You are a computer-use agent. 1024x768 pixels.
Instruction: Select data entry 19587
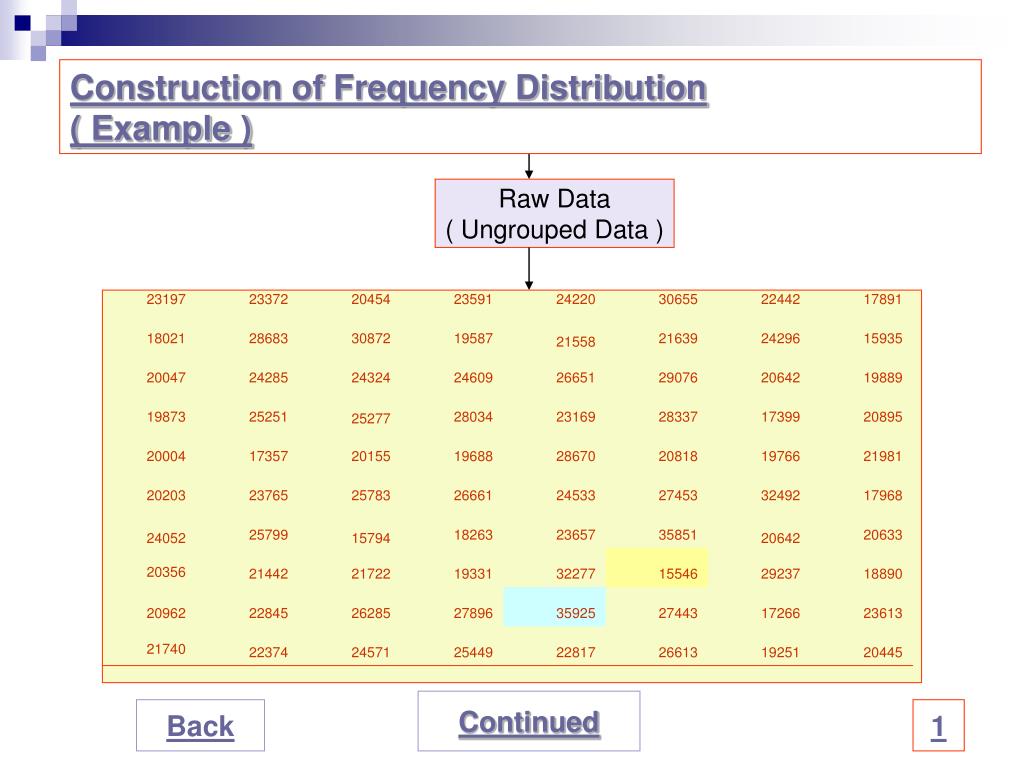point(473,338)
